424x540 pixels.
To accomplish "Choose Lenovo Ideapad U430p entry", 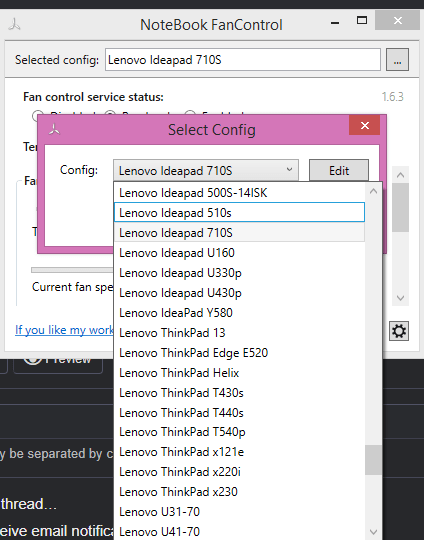I will click(239, 292).
